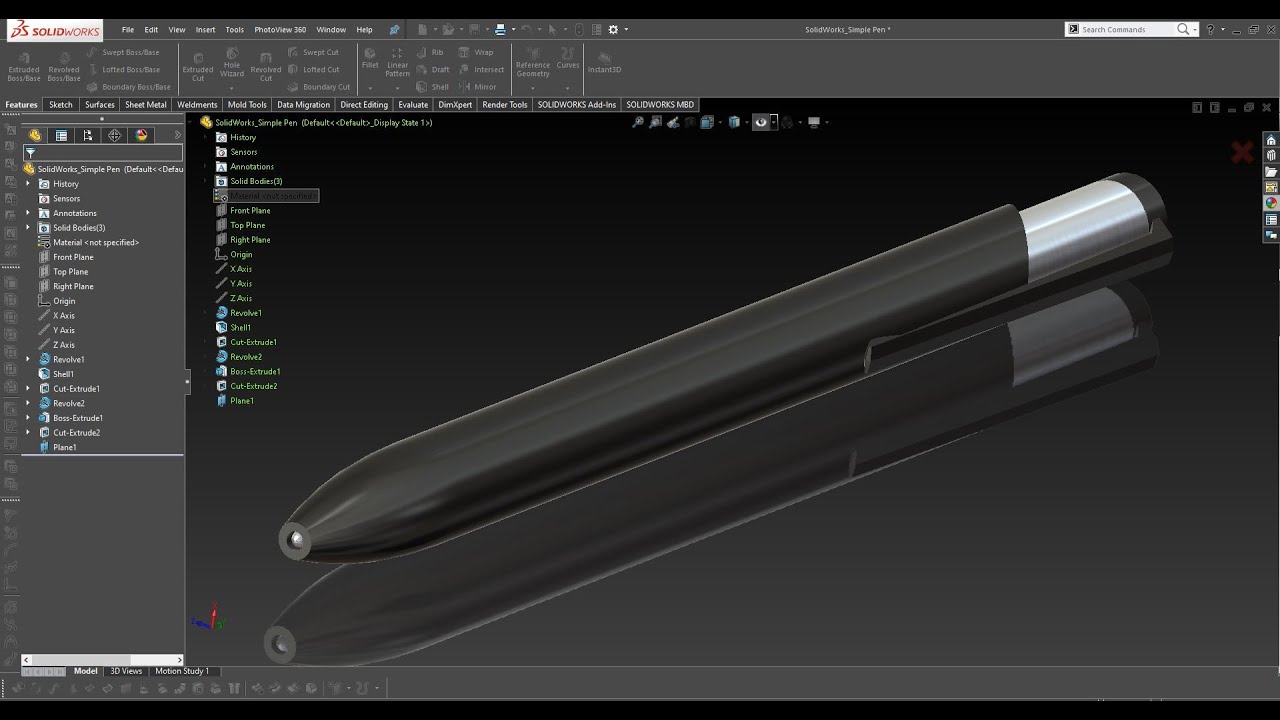The image size is (1280, 720).
Task: Click the Linear Pattern tool
Action: [397, 62]
